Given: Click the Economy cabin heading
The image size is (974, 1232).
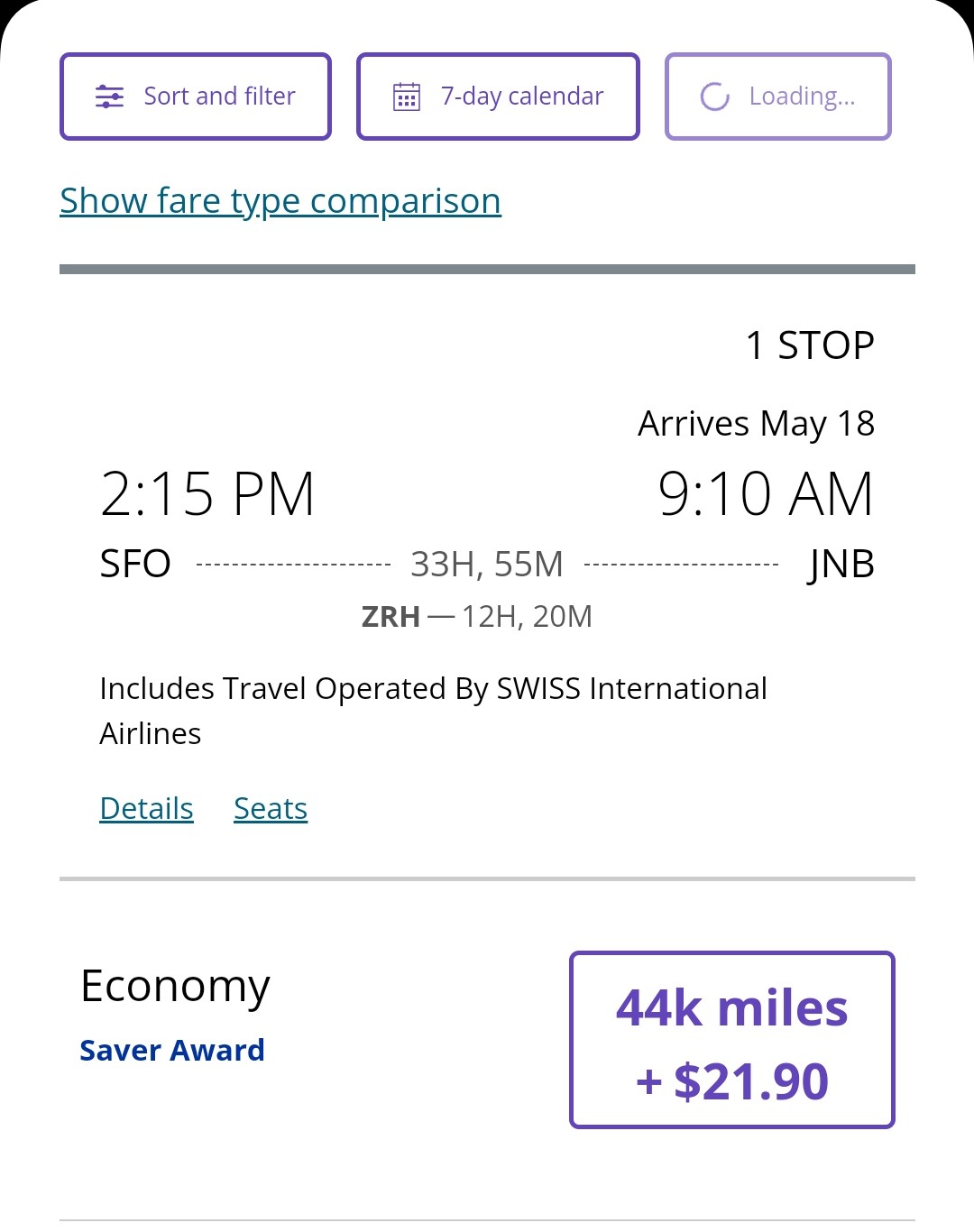Looking at the screenshot, I should (x=175, y=986).
